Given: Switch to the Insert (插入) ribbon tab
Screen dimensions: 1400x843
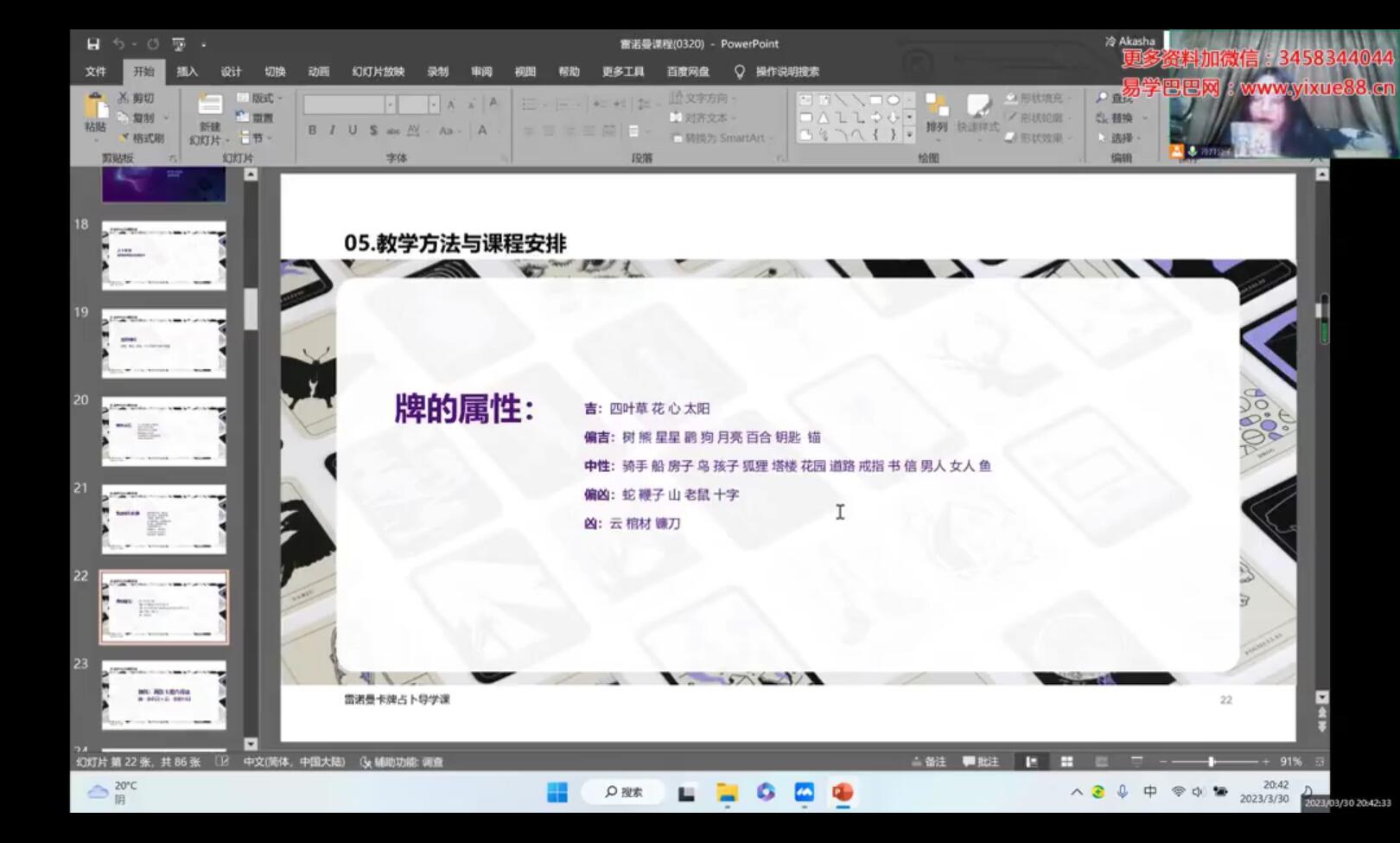Looking at the screenshot, I should click(187, 72).
